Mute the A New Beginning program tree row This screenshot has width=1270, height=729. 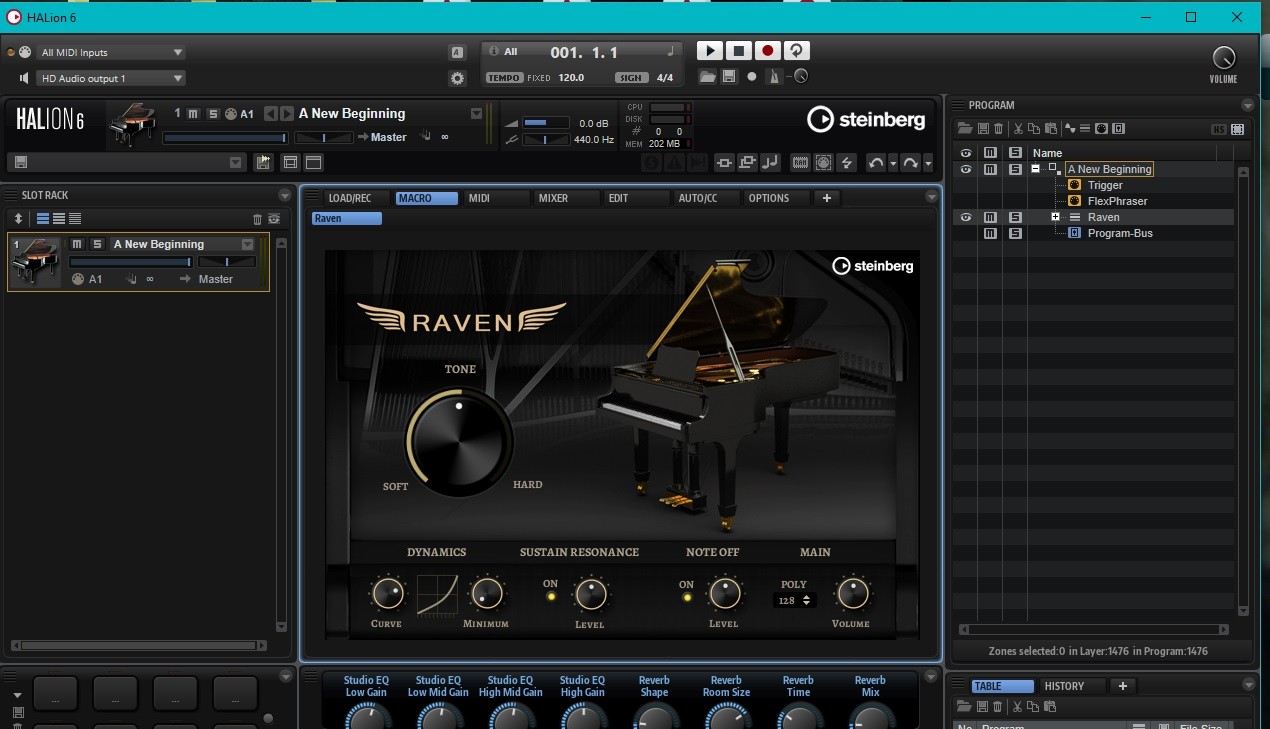tap(990, 169)
